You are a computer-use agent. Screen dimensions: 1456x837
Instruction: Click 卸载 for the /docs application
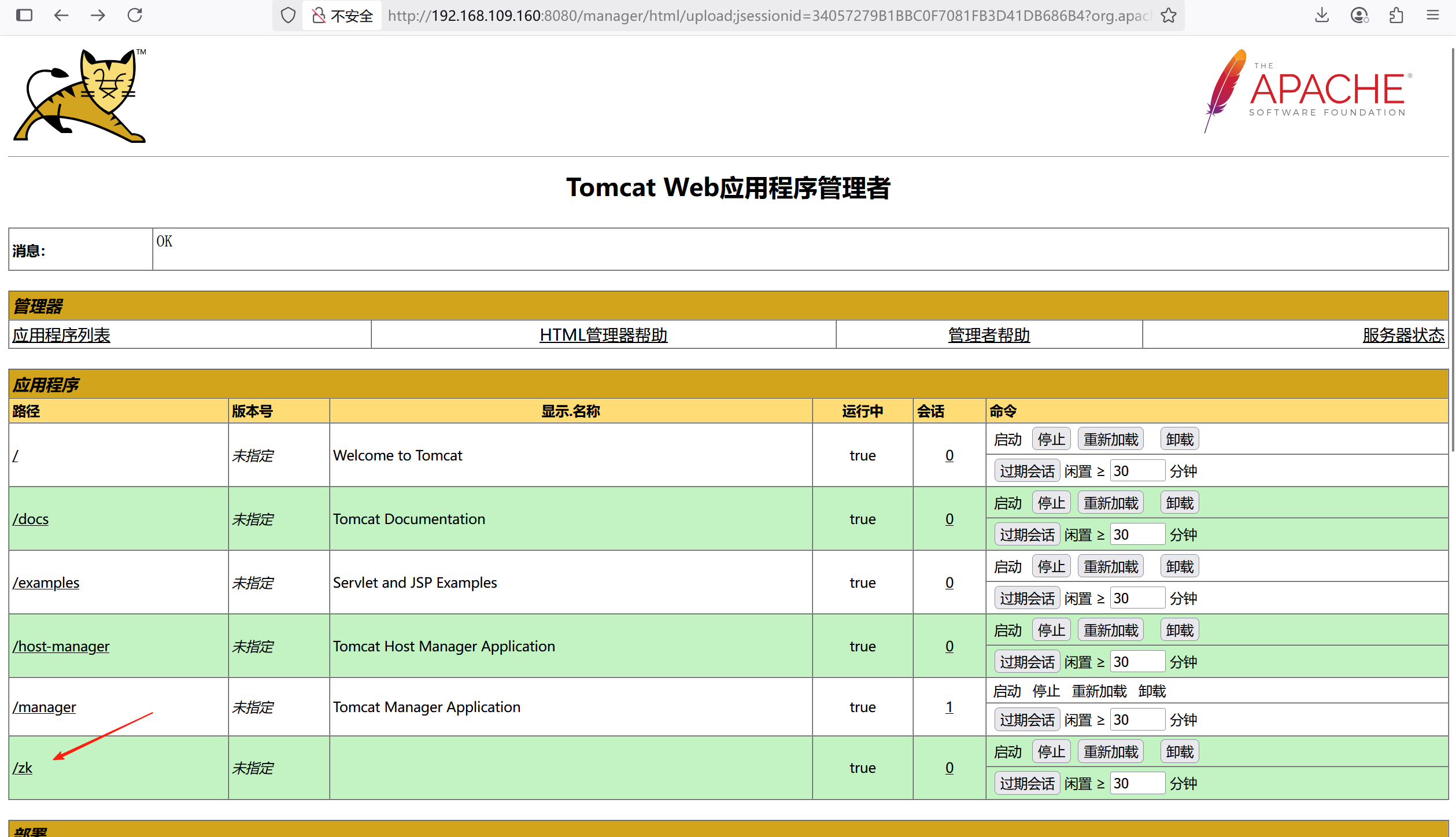(1180, 503)
